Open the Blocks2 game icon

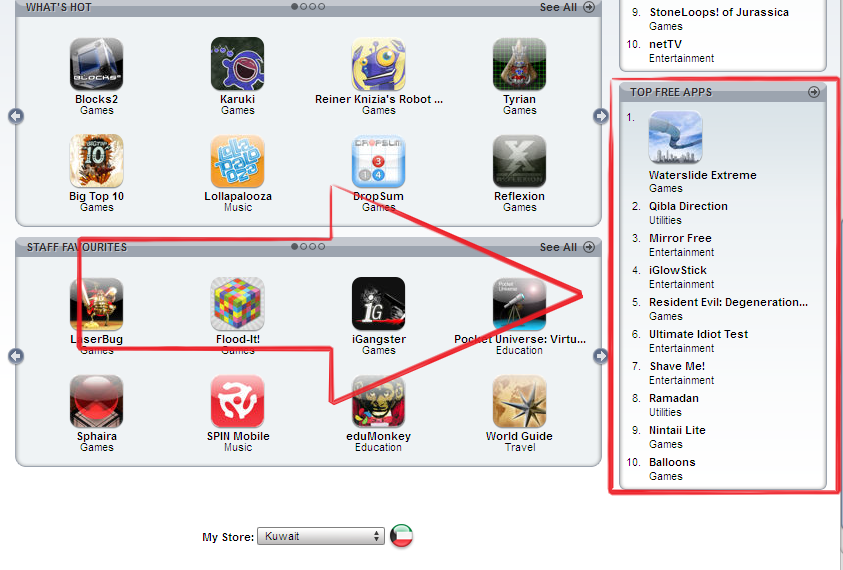(96, 64)
